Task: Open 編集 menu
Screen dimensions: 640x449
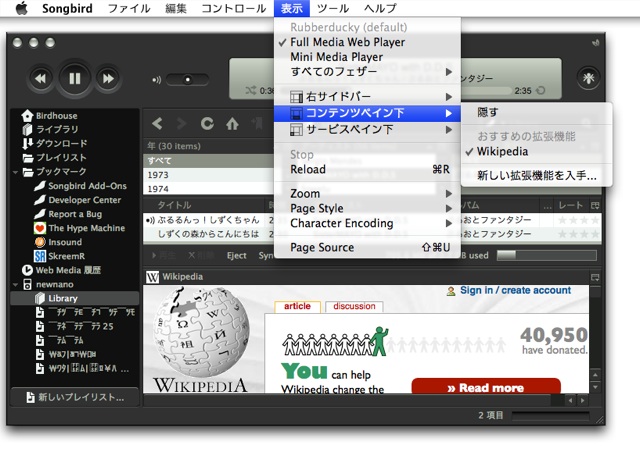Action: pyautogui.click(x=176, y=8)
